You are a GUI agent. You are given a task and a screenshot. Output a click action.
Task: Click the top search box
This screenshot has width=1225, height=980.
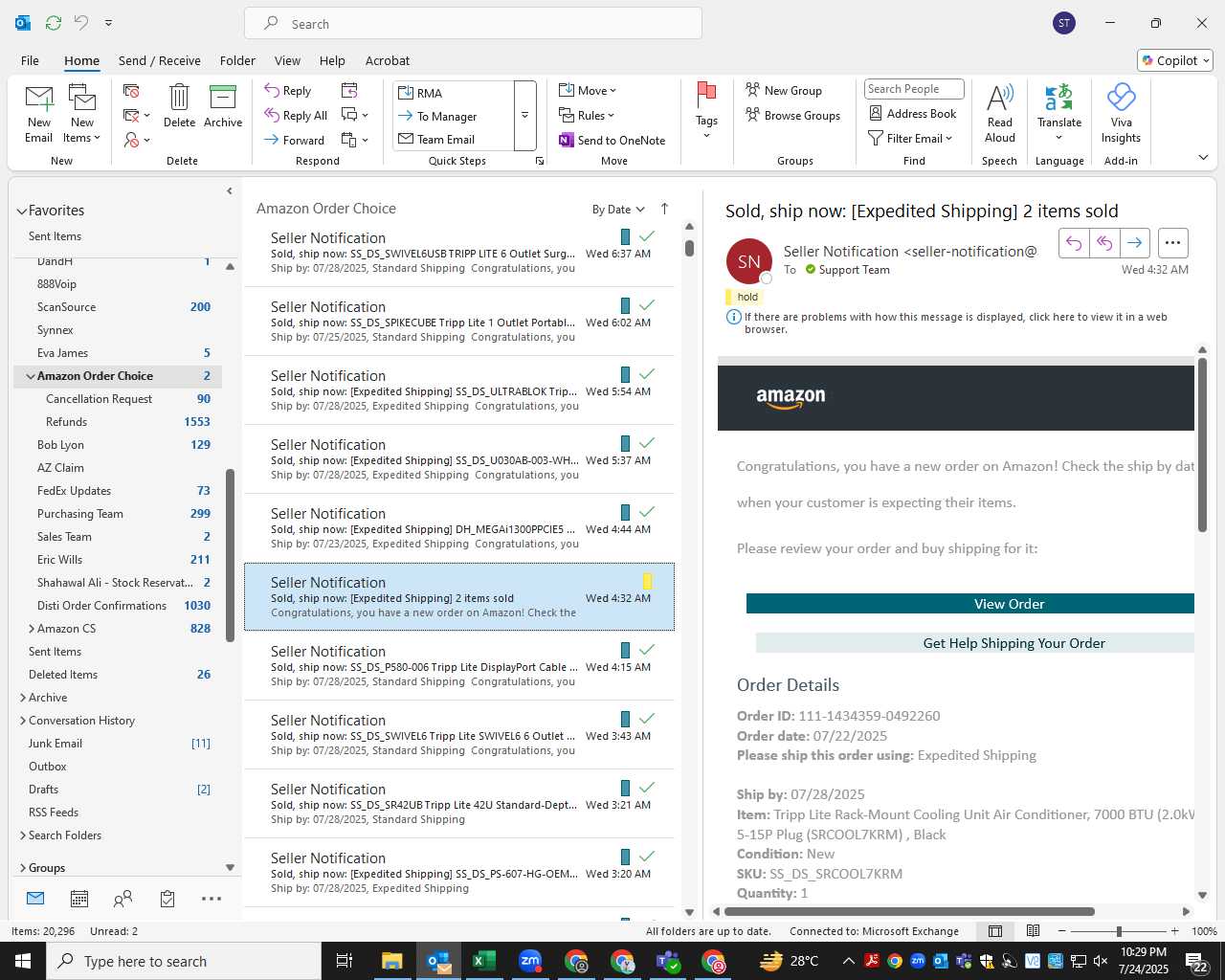click(473, 23)
